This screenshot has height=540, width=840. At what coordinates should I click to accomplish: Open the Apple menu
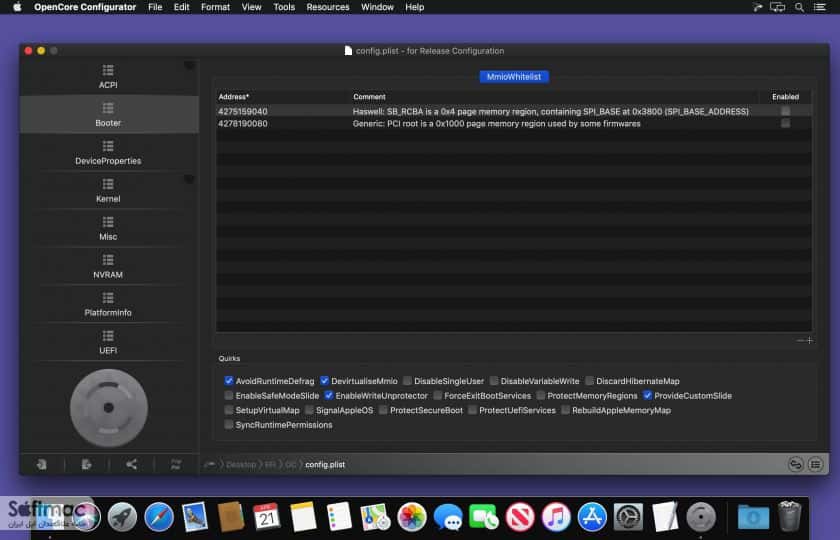tap(17, 7)
